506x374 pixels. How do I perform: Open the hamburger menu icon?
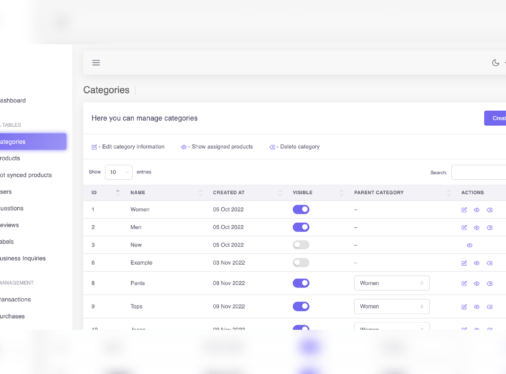pos(96,63)
